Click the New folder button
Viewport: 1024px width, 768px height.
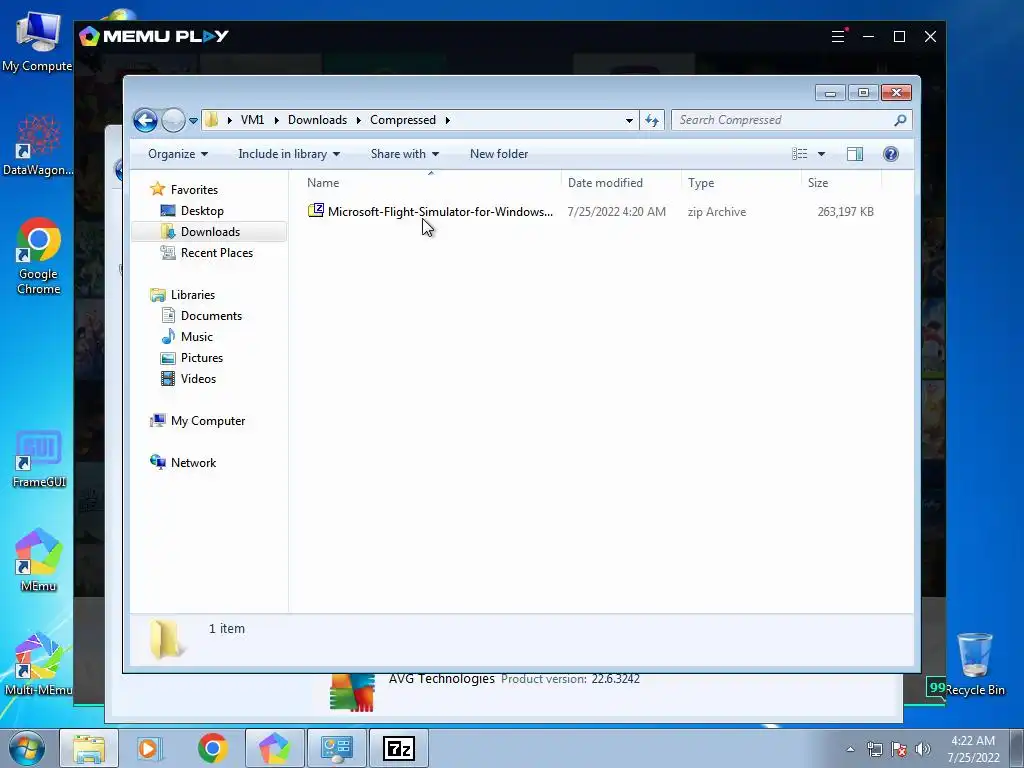point(499,154)
